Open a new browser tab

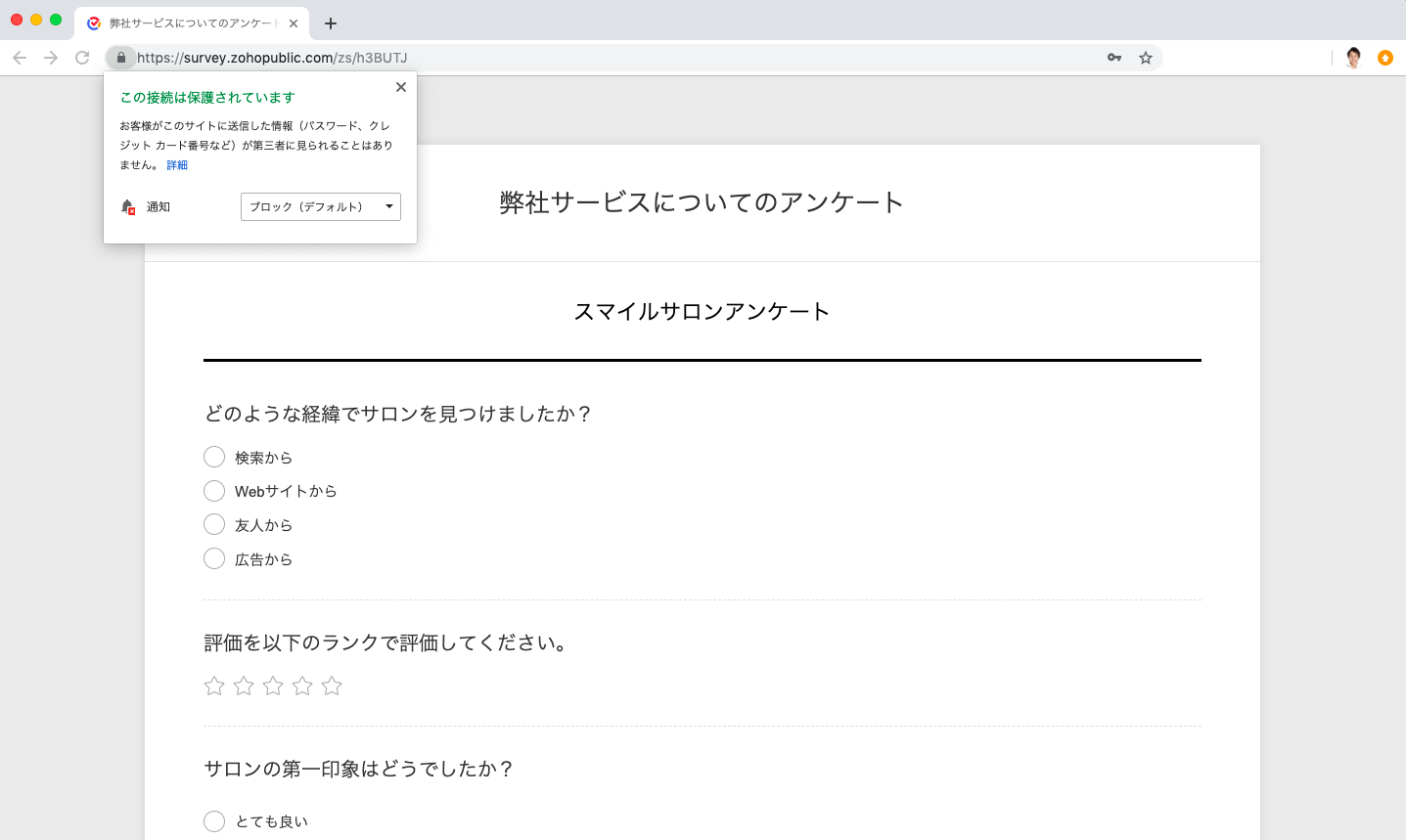[331, 23]
